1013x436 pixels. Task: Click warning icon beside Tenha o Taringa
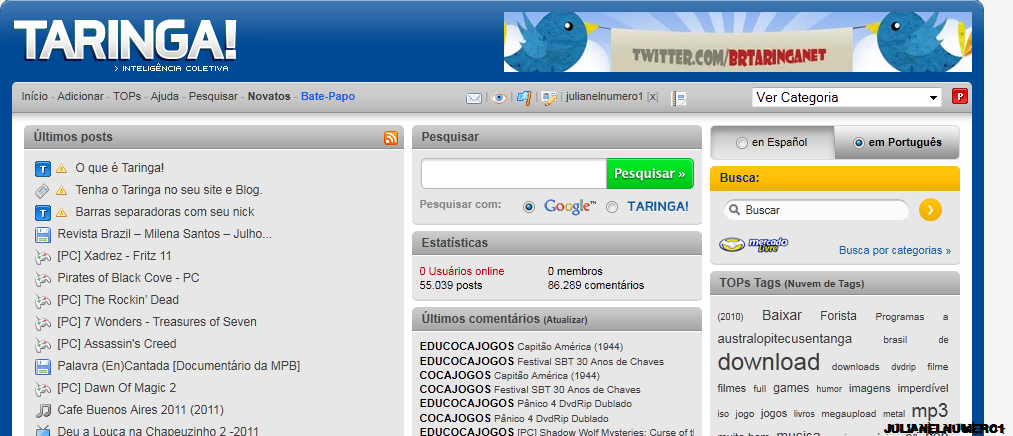point(61,190)
